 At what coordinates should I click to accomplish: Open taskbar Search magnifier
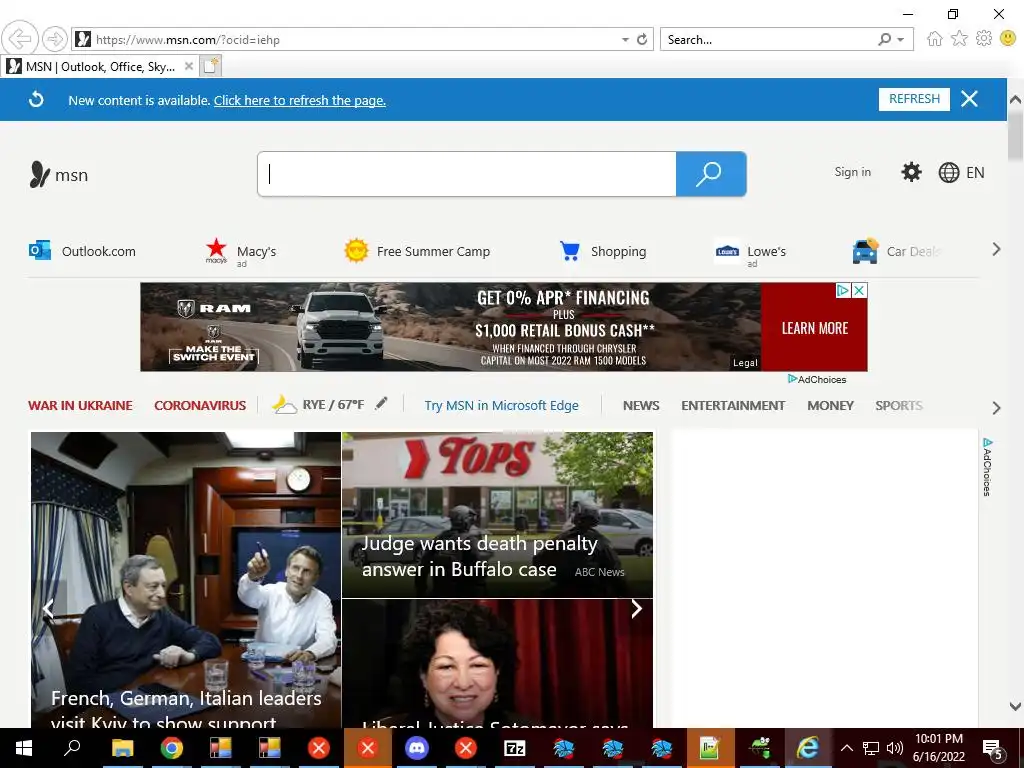point(72,748)
